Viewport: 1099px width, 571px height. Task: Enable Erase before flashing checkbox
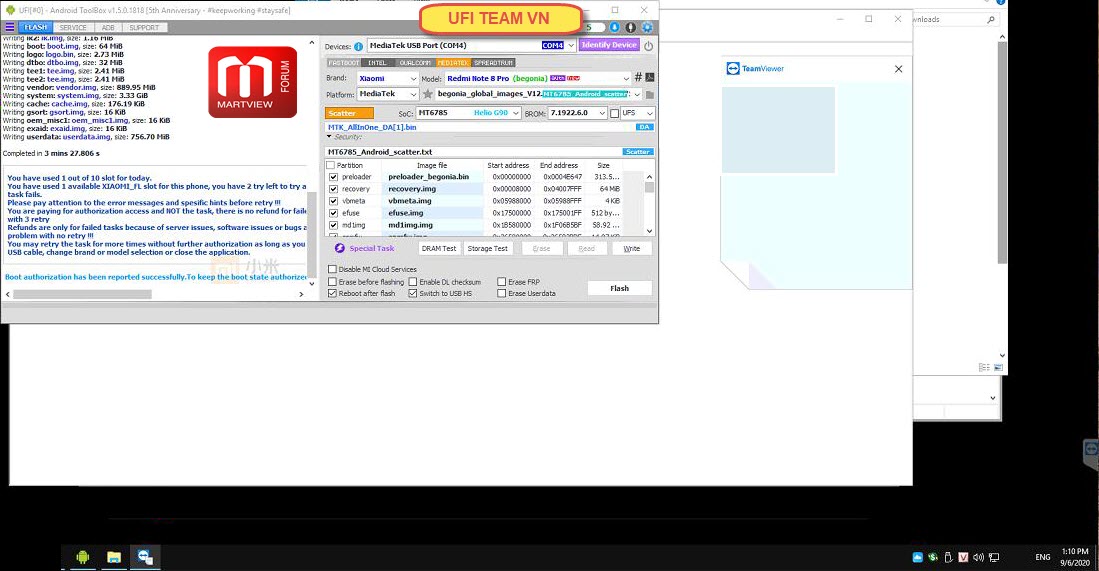point(332,282)
